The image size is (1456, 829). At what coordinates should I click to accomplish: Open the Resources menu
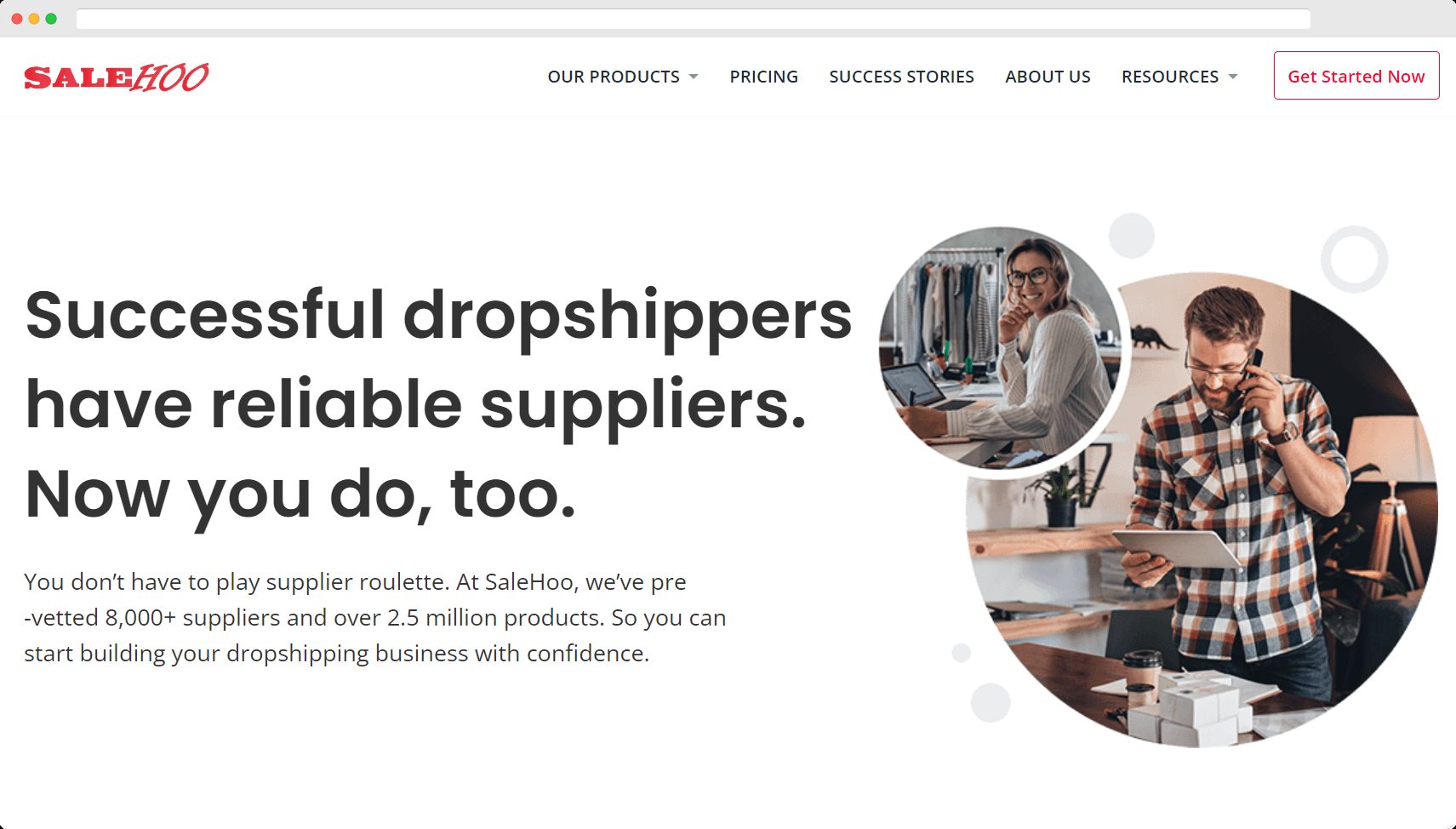point(1170,77)
